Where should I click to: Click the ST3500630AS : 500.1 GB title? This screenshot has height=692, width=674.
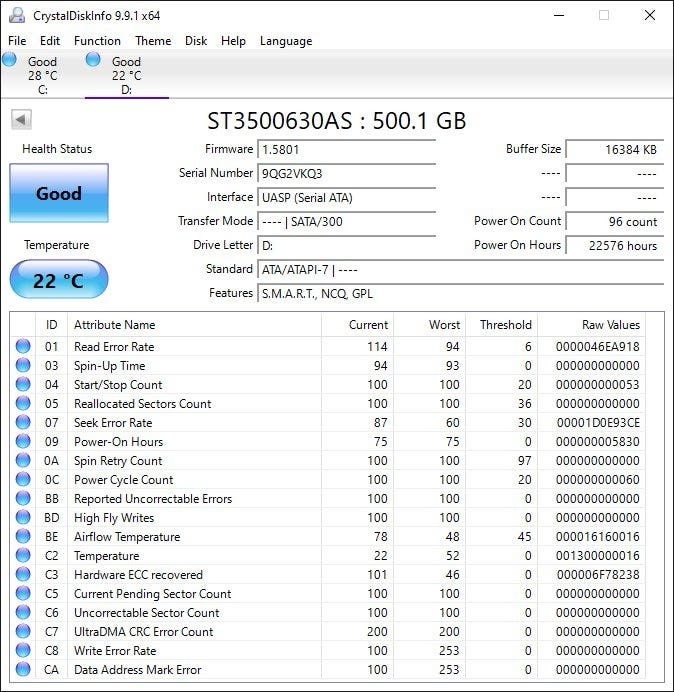click(336, 120)
